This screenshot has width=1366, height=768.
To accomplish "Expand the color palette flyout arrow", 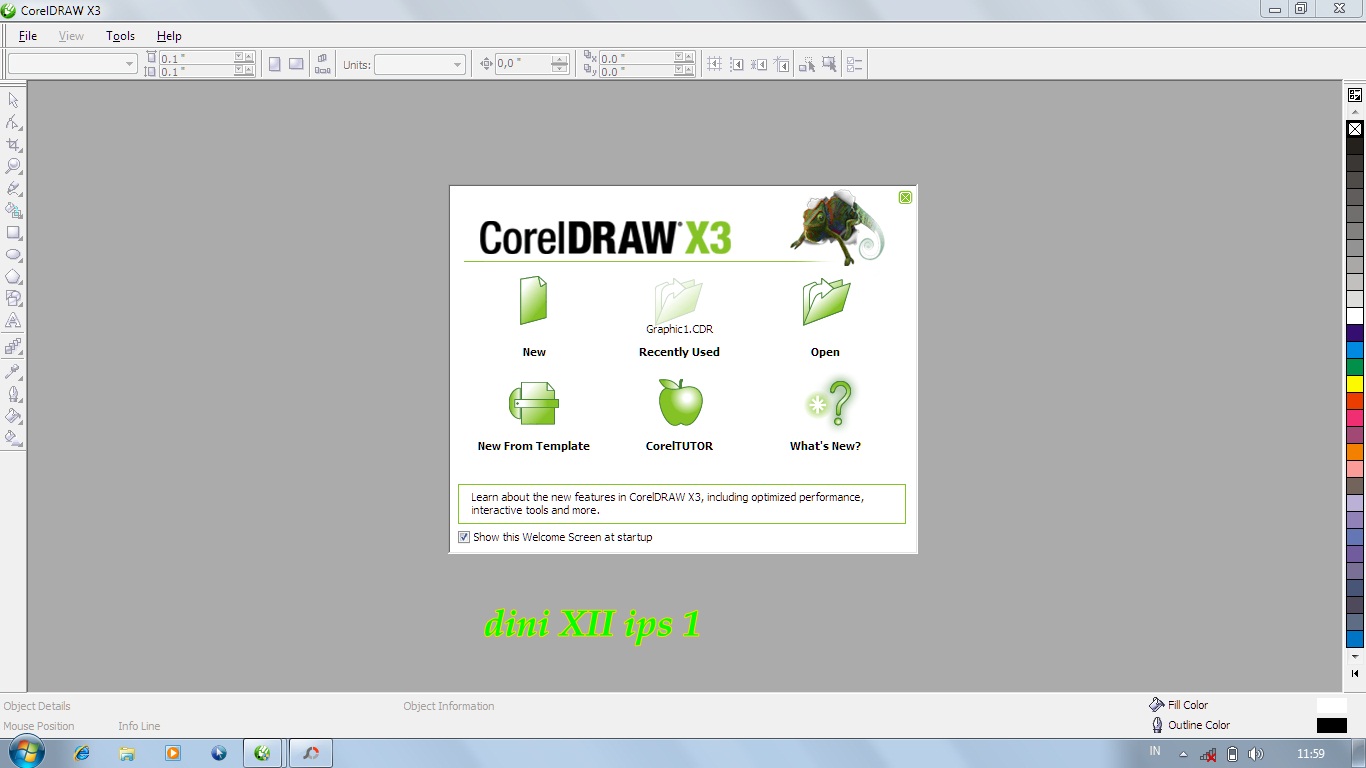I will tap(1355, 674).
